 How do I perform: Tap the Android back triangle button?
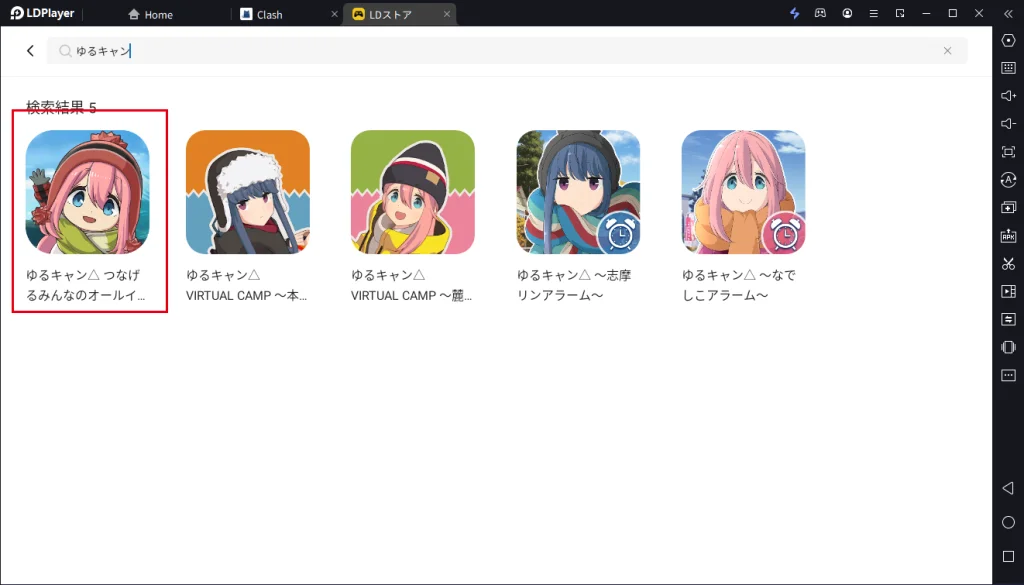point(1008,488)
